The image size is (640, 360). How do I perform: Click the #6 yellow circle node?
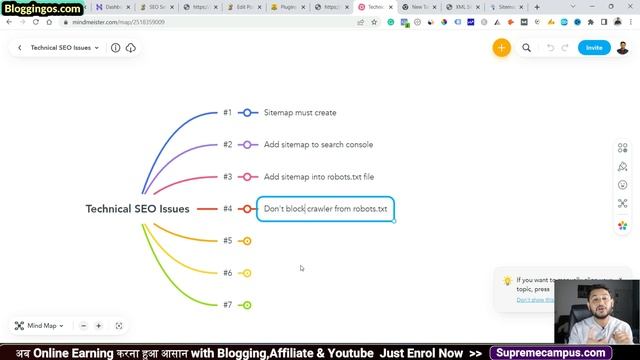click(x=247, y=273)
